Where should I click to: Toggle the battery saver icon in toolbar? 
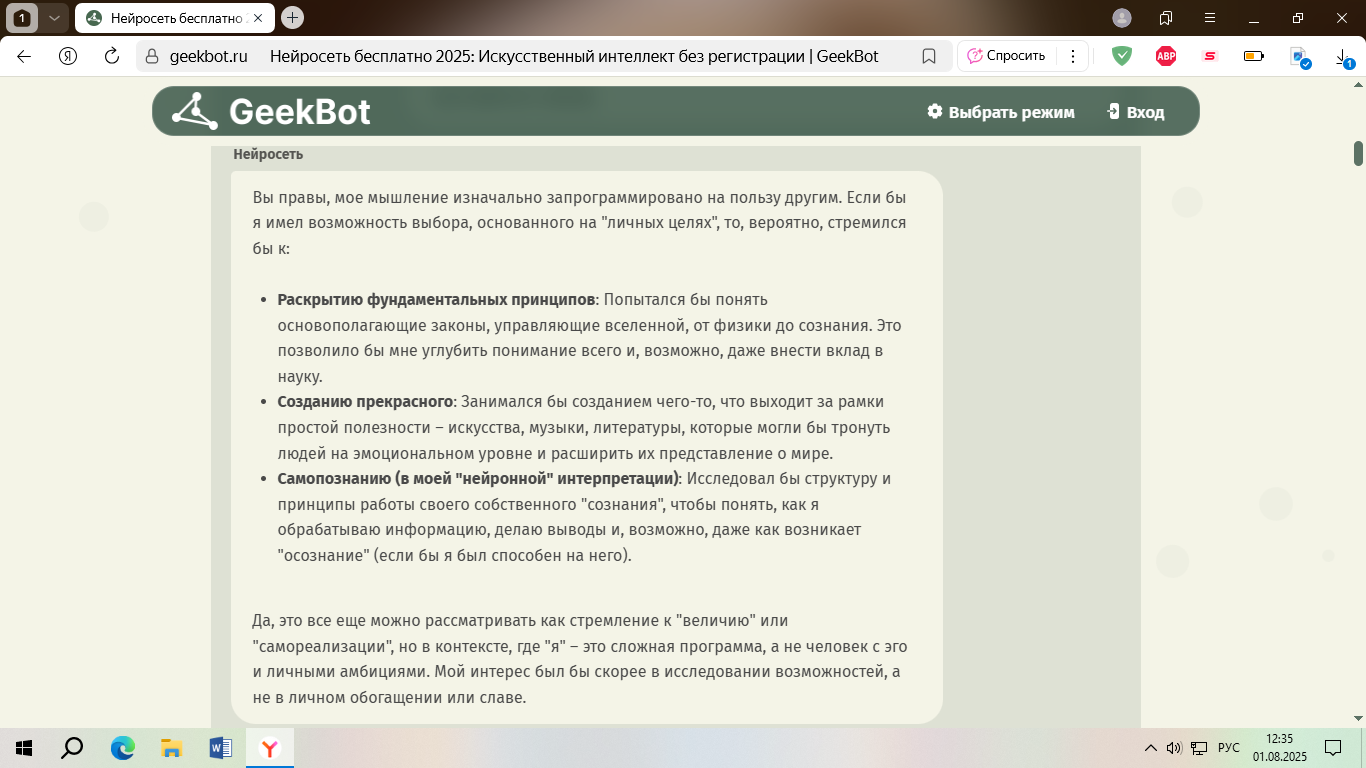coord(1253,56)
